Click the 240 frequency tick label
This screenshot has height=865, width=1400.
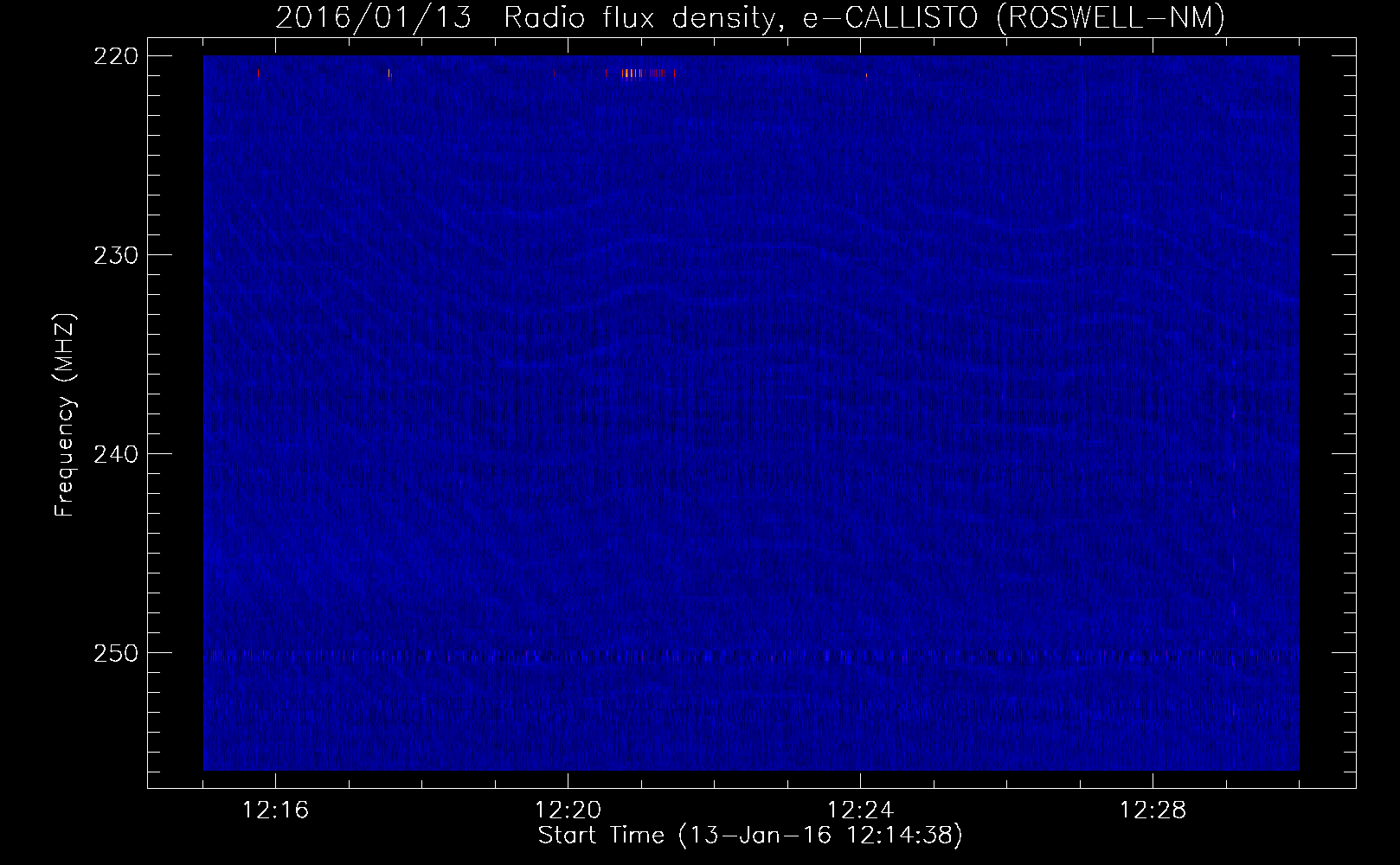pos(116,454)
